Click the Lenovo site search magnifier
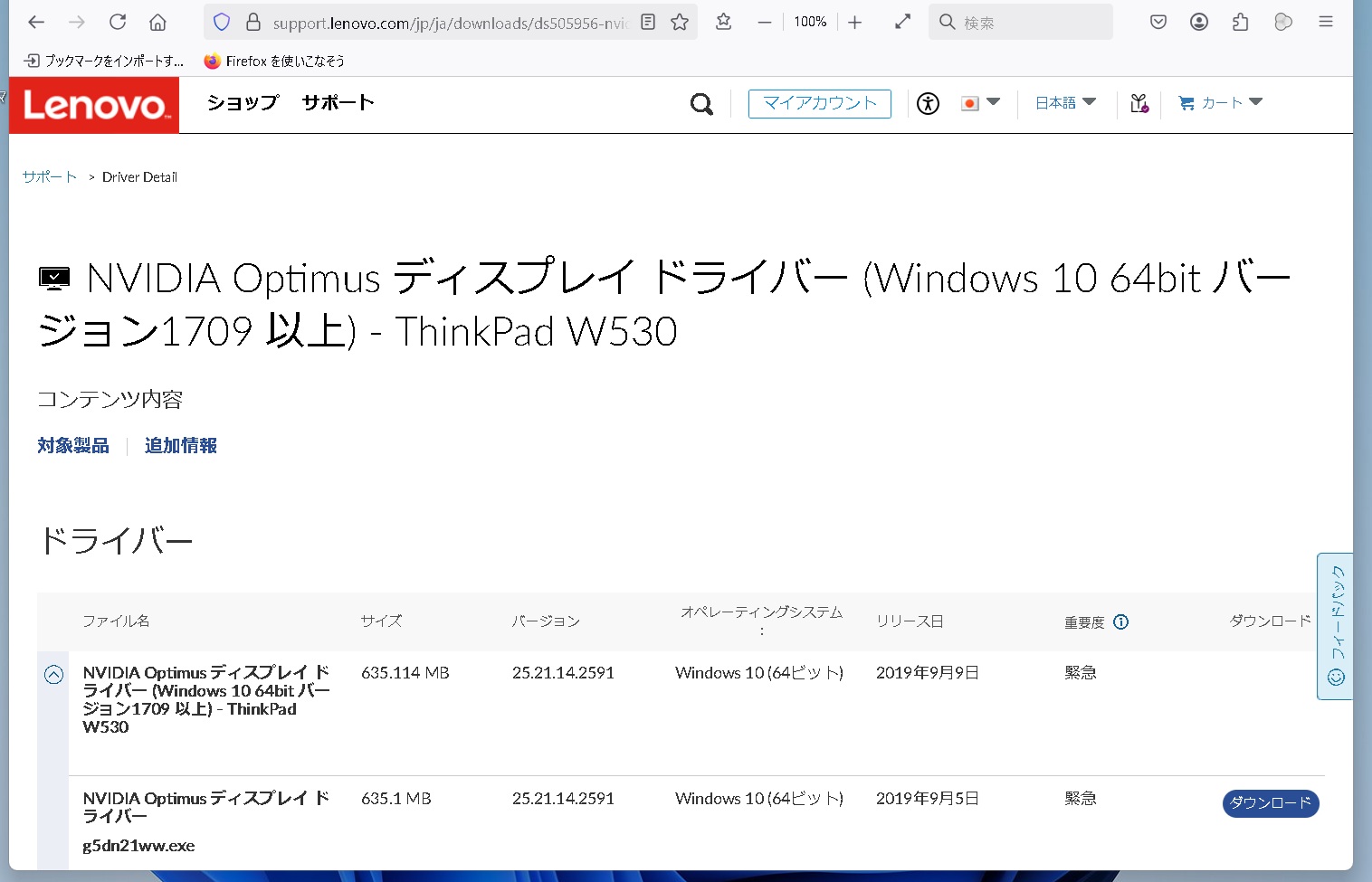 [701, 104]
